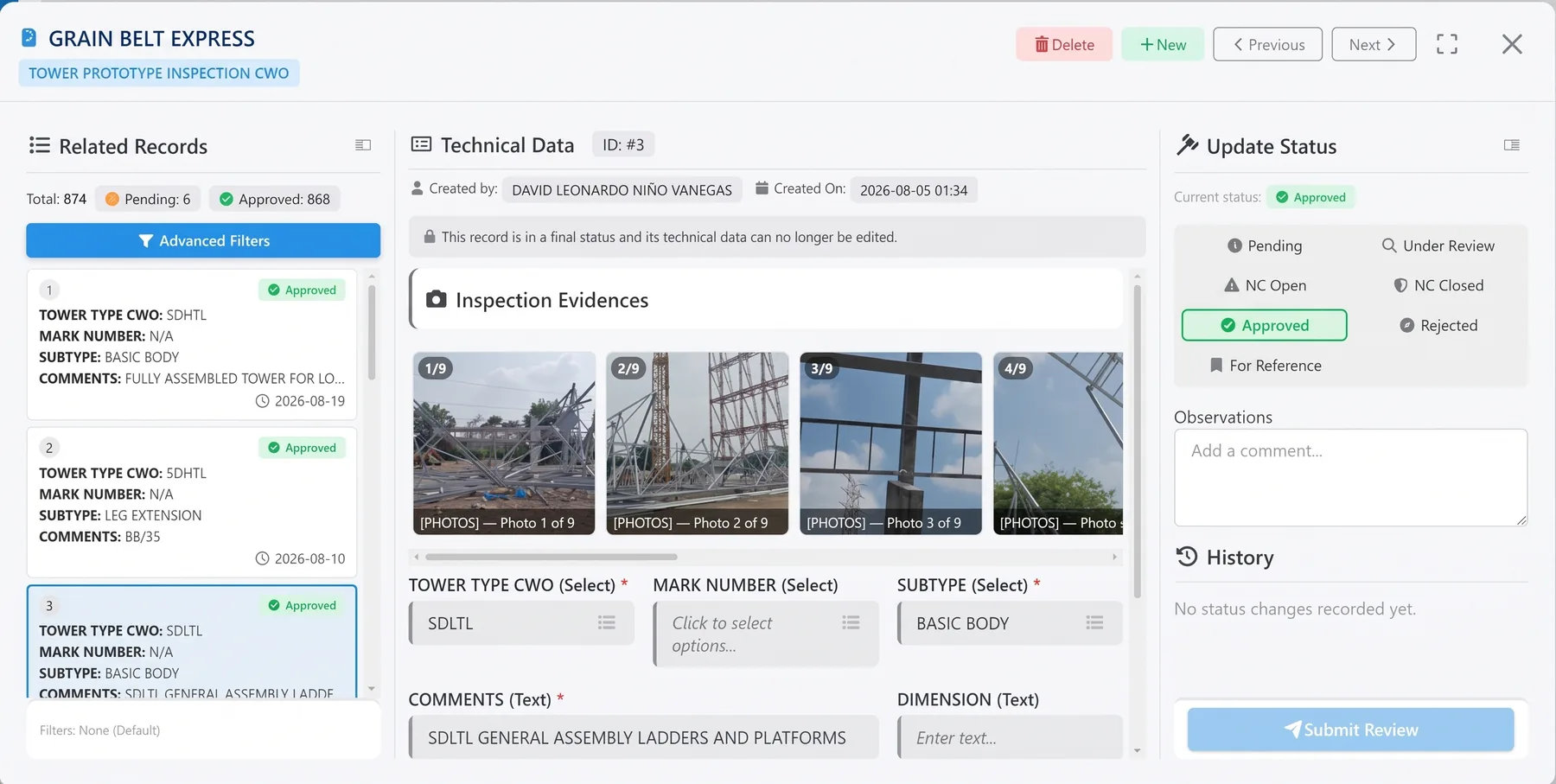
Task: Open Photo 1 of 9 thumbnail
Action: (504, 443)
